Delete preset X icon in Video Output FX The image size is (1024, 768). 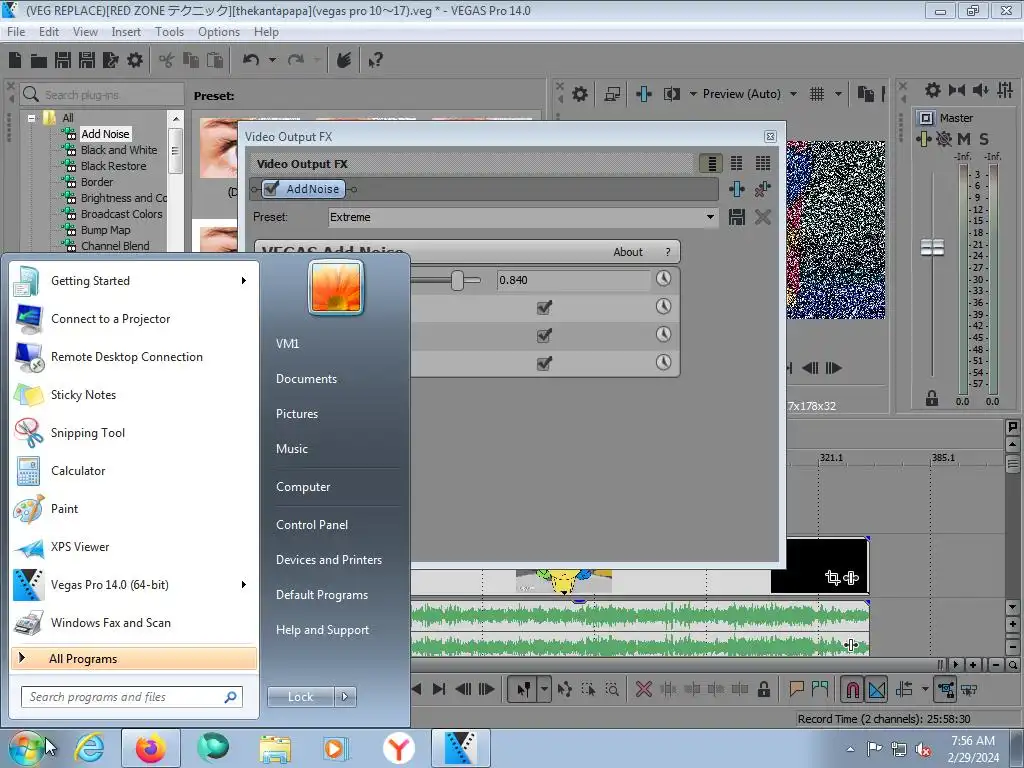[763, 217]
